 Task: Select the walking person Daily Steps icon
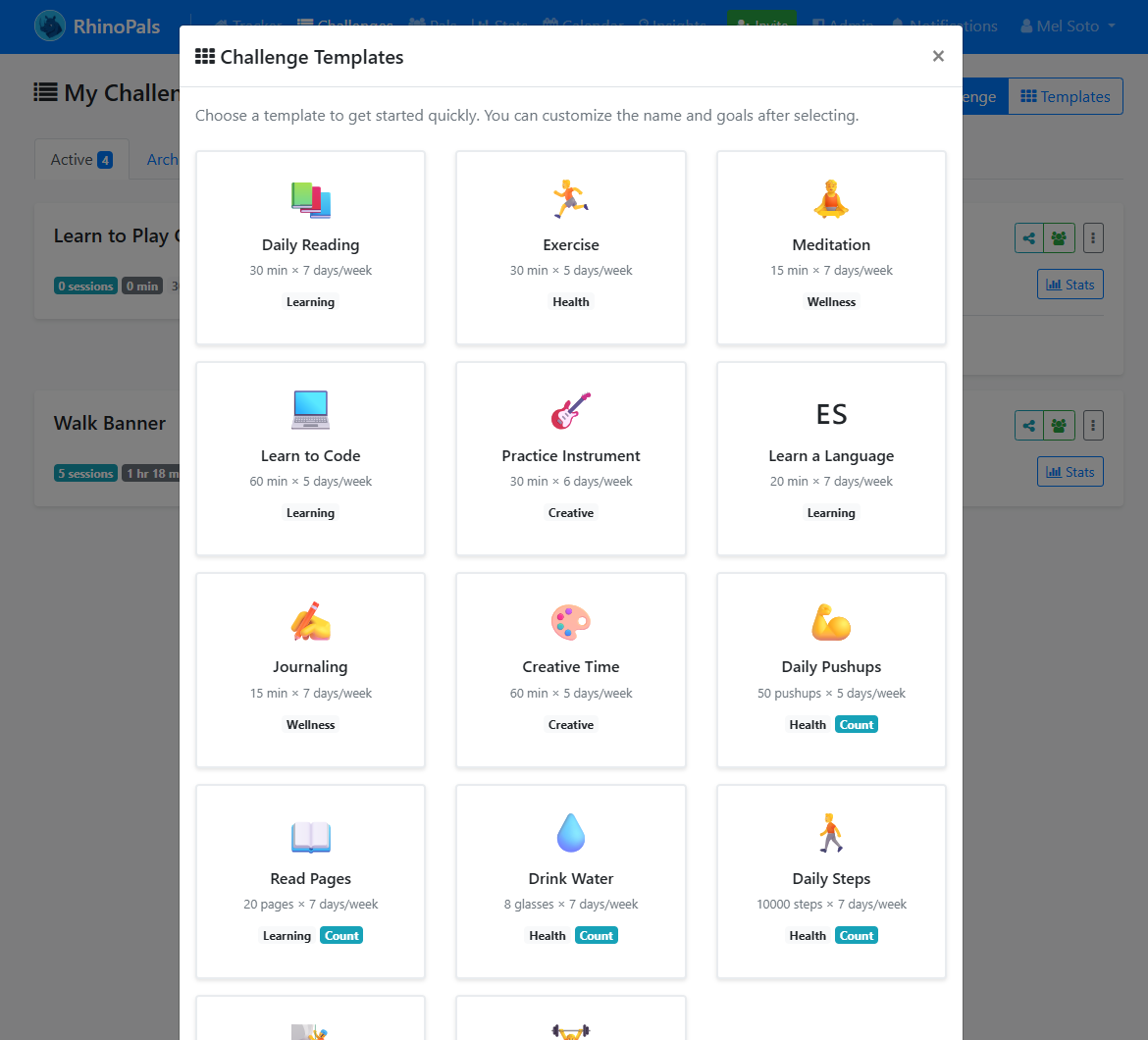click(x=831, y=834)
